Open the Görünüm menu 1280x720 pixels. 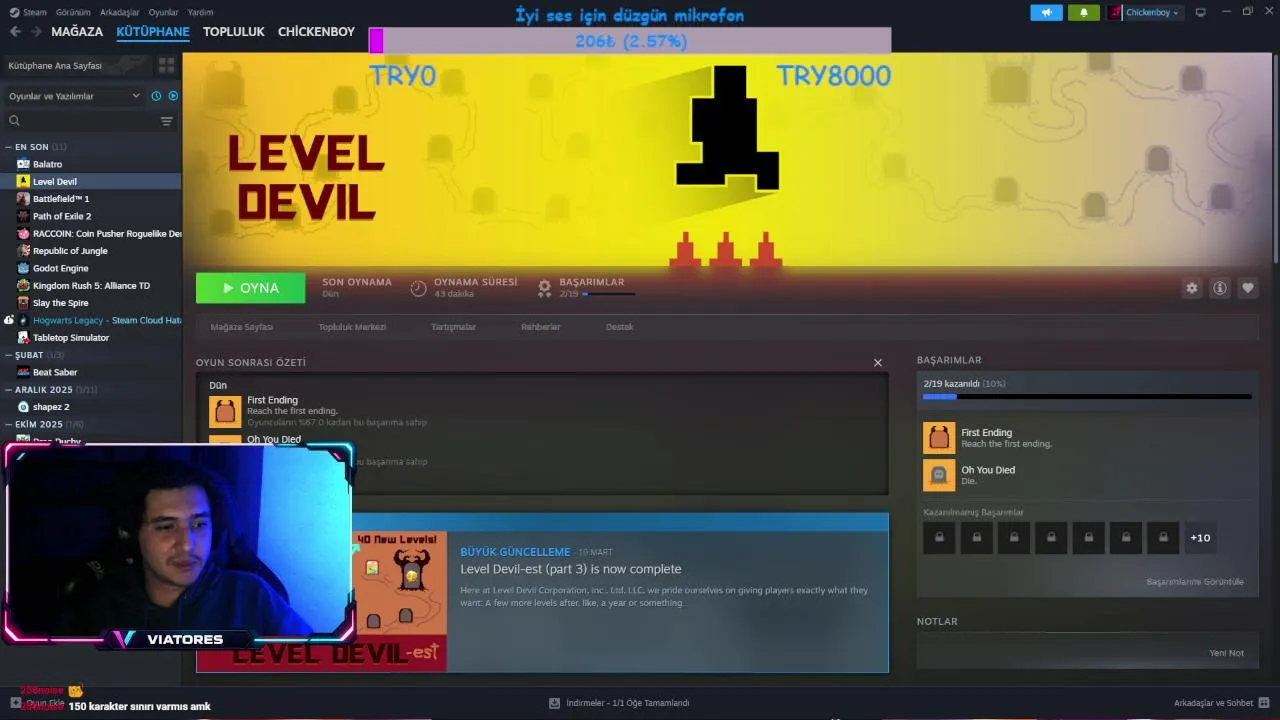point(74,12)
